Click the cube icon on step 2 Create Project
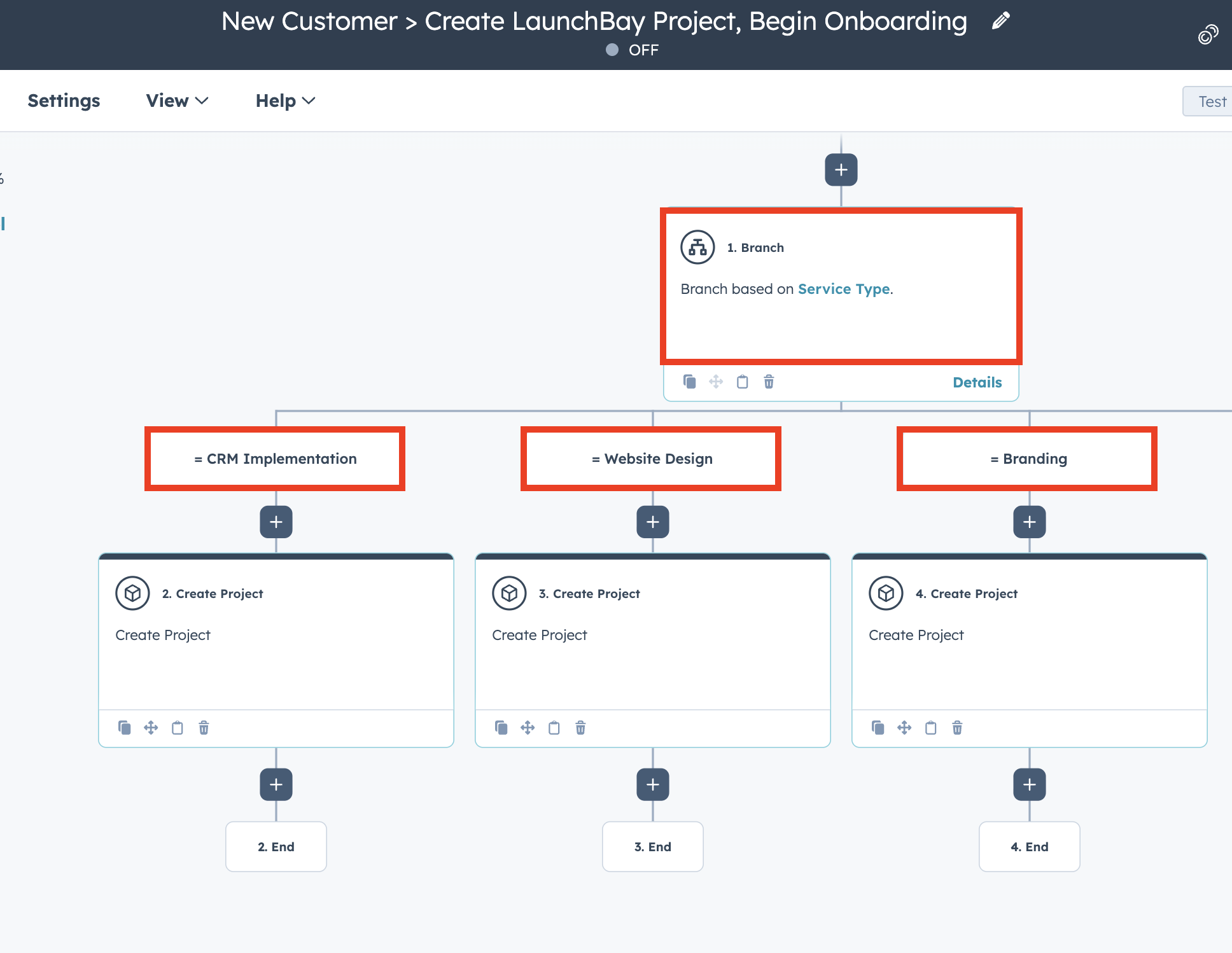 pos(132,594)
